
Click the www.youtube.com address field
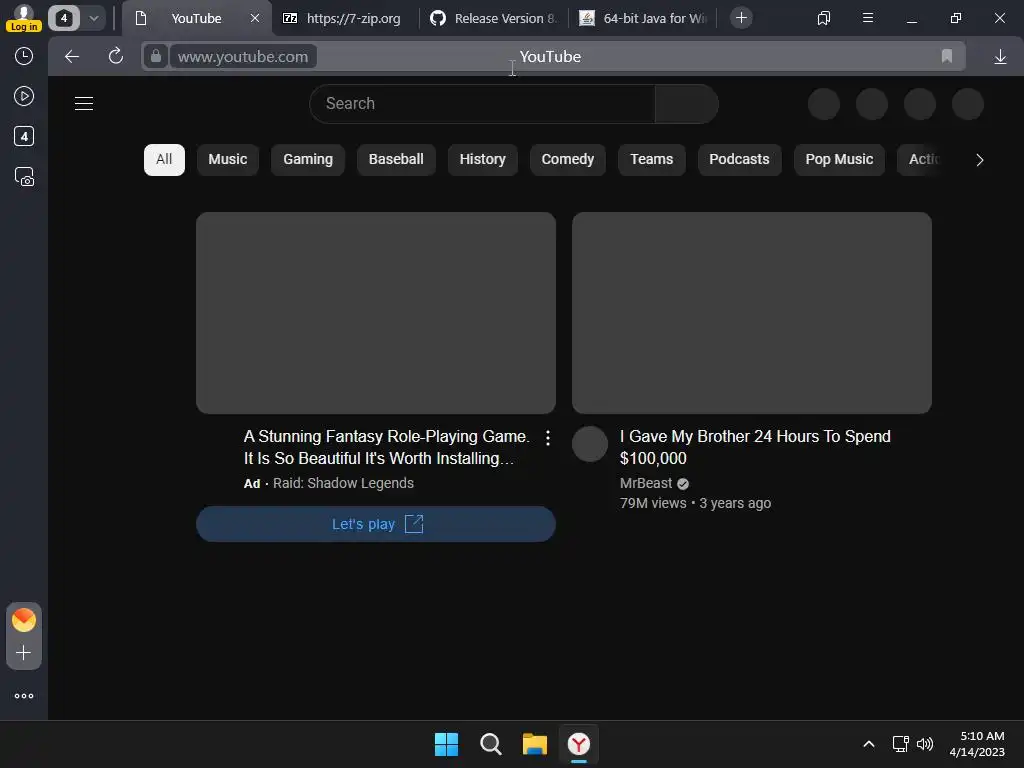pos(243,57)
